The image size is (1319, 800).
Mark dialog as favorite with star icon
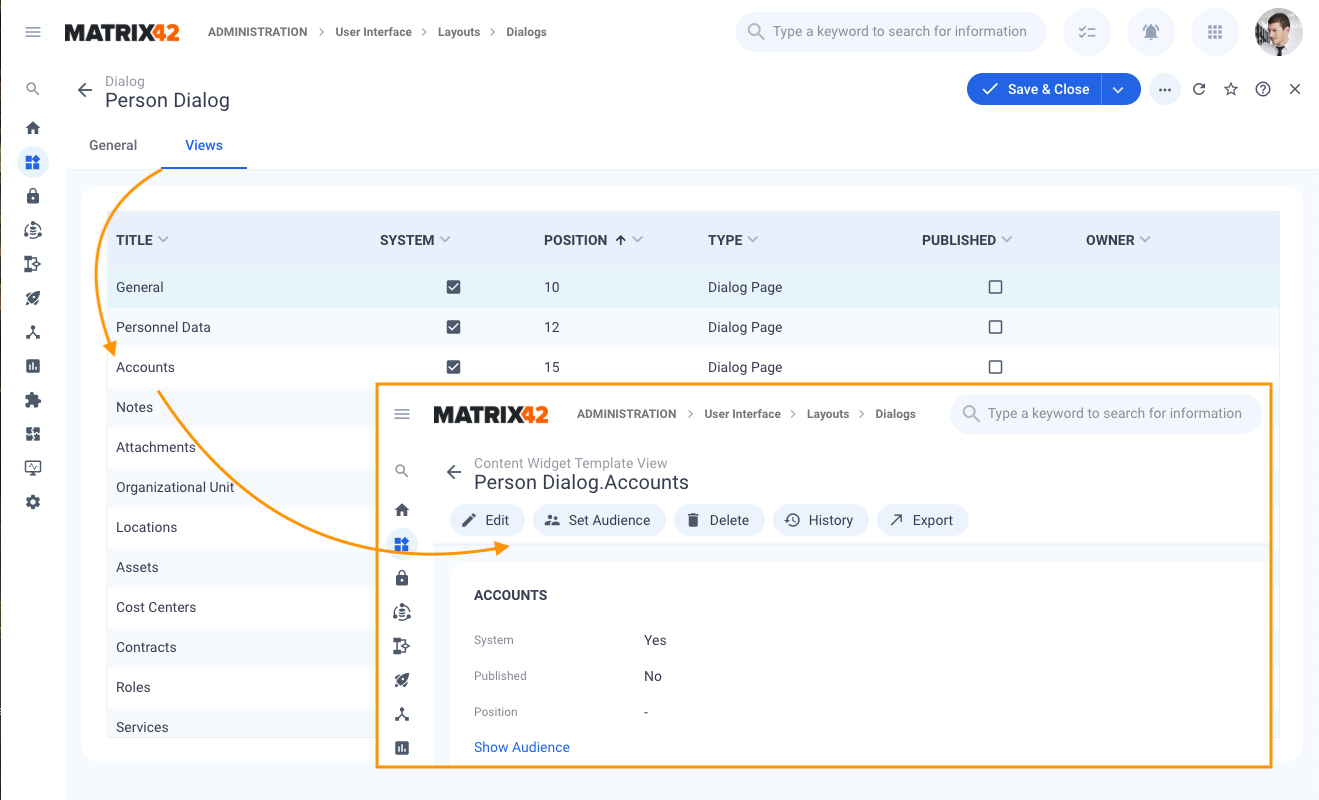click(1231, 89)
